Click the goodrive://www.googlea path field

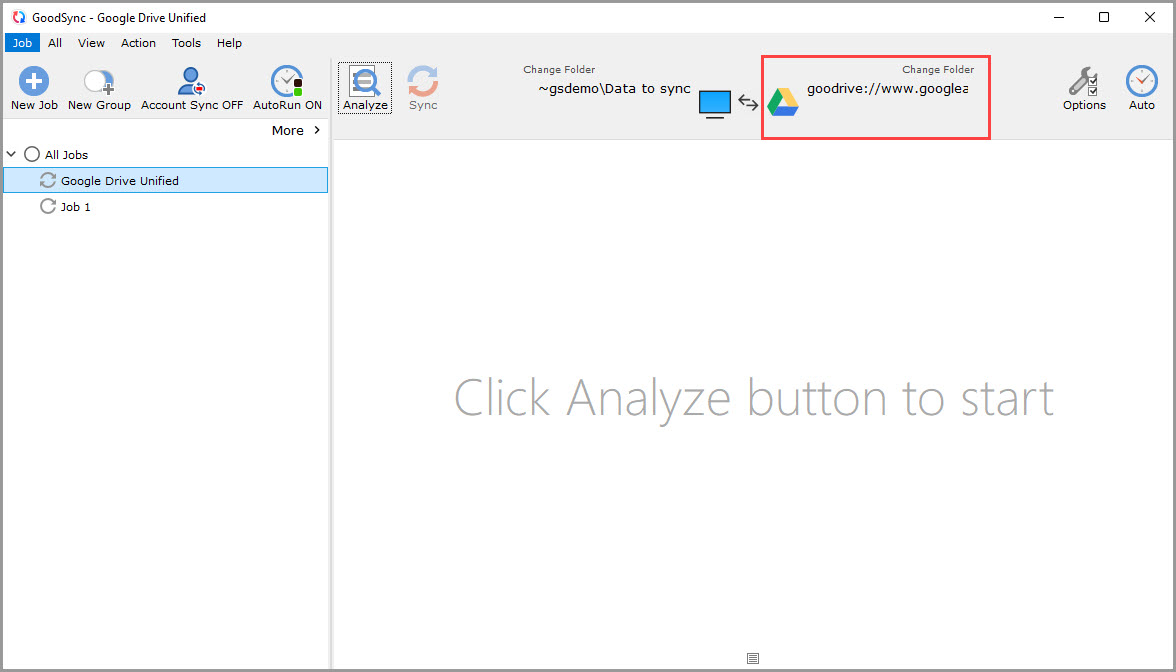(887, 88)
